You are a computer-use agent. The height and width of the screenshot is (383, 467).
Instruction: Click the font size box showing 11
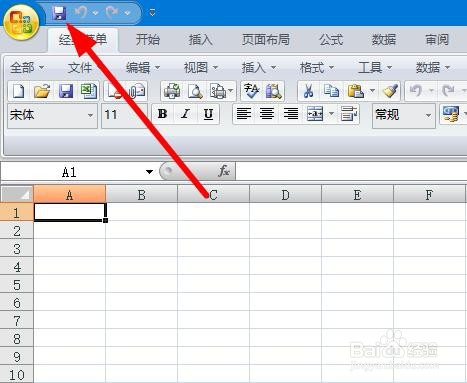click(x=124, y=115)
